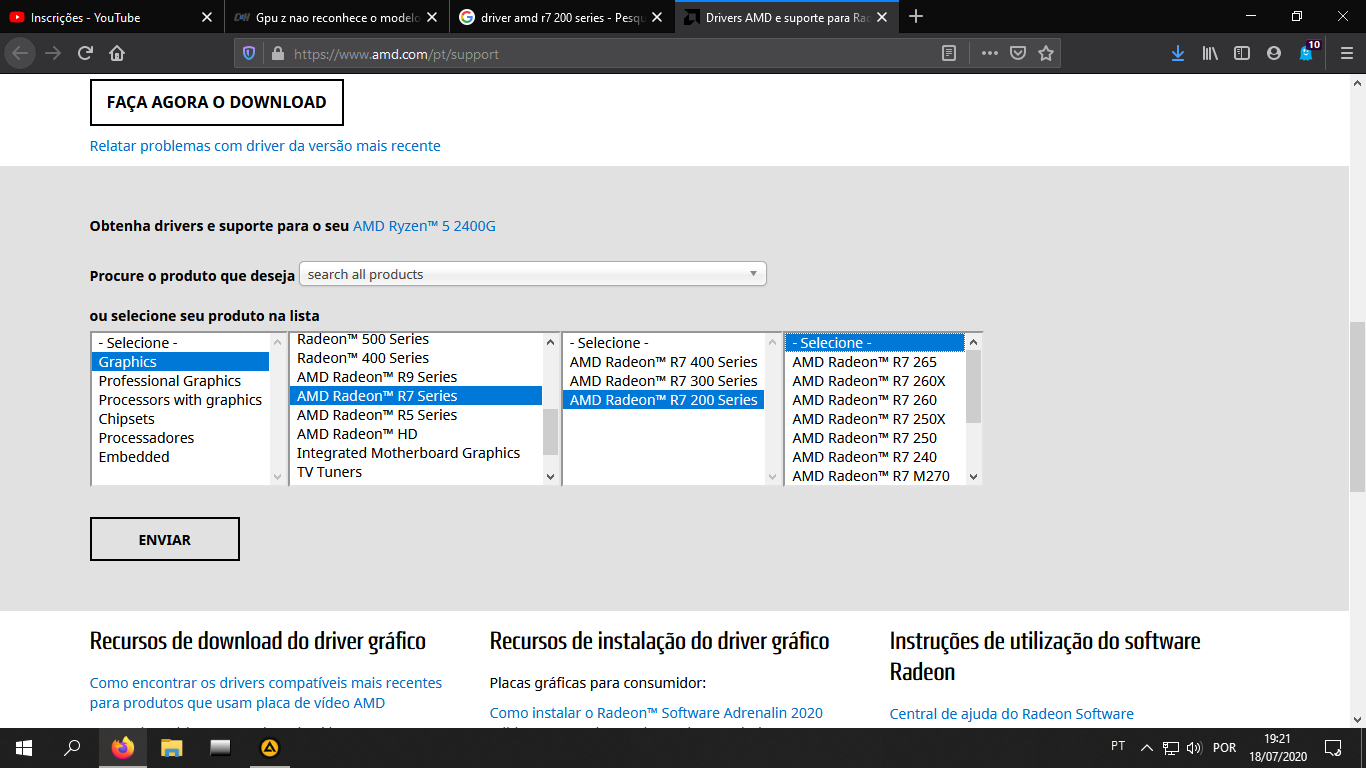This screenshot has width=1366, height=768.
Task: Open the search all products dropdown
Action: (533, 274)
